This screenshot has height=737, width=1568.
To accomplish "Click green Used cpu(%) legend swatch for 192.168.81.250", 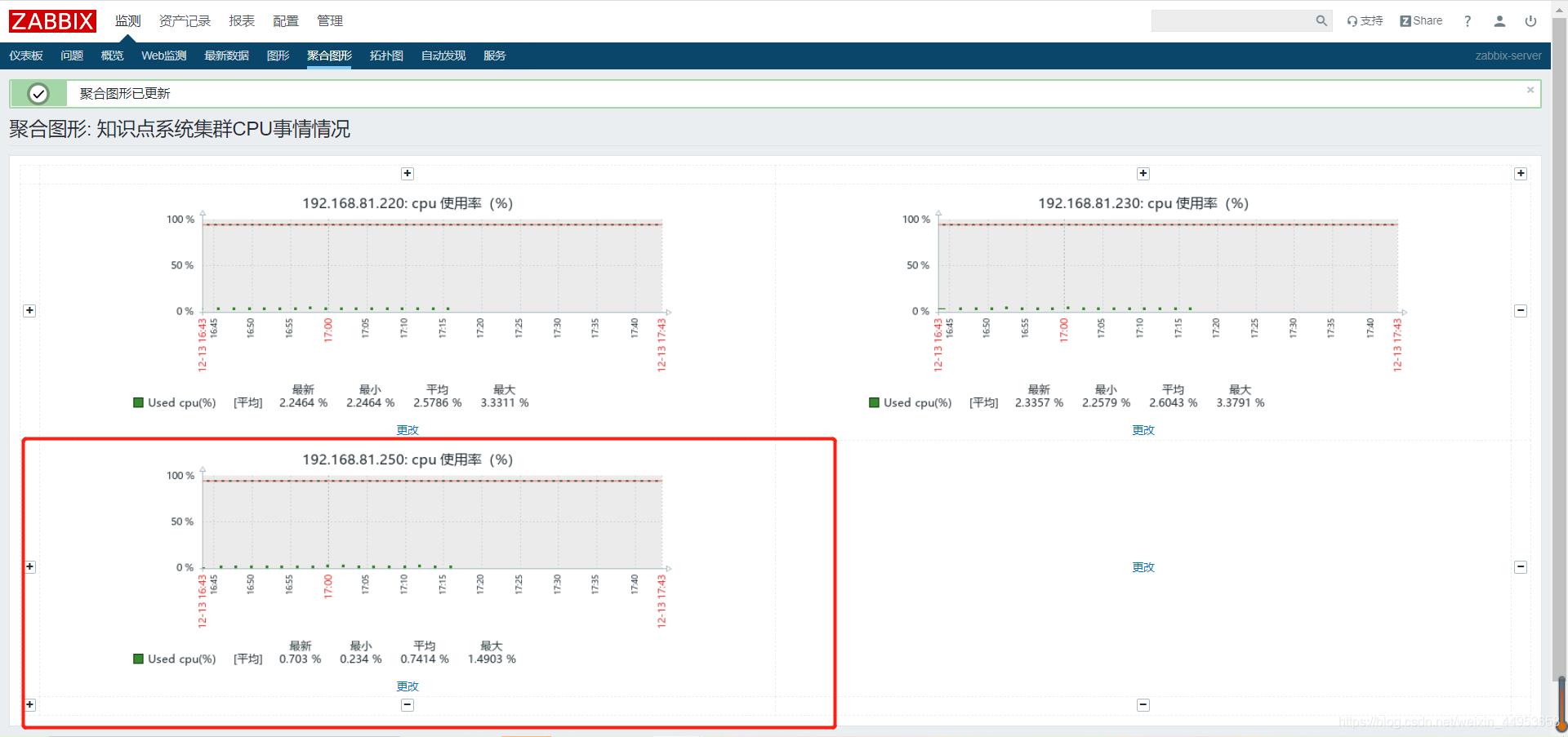I will (139, 659).
